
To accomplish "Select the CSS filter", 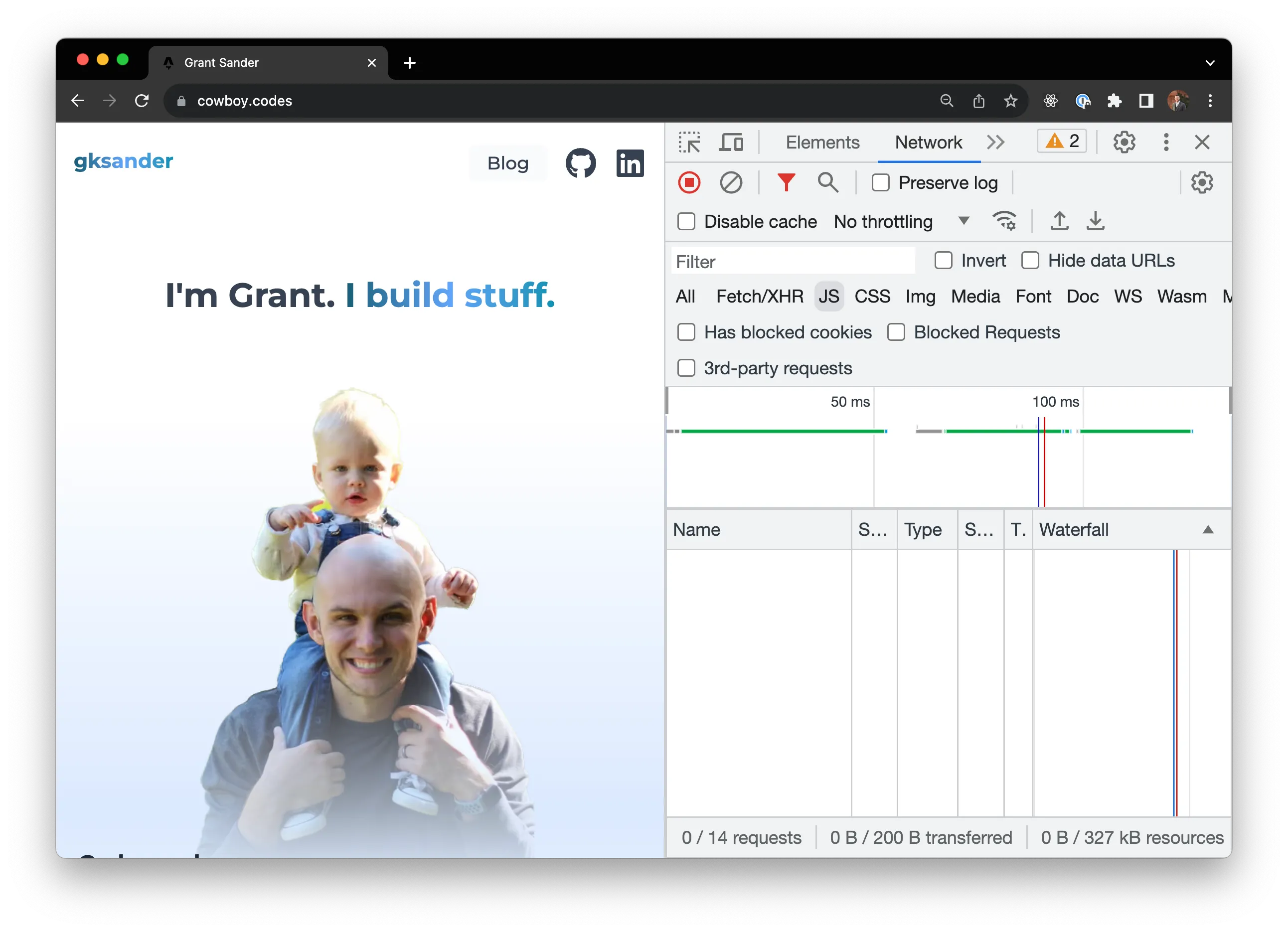I will point(872,297).
